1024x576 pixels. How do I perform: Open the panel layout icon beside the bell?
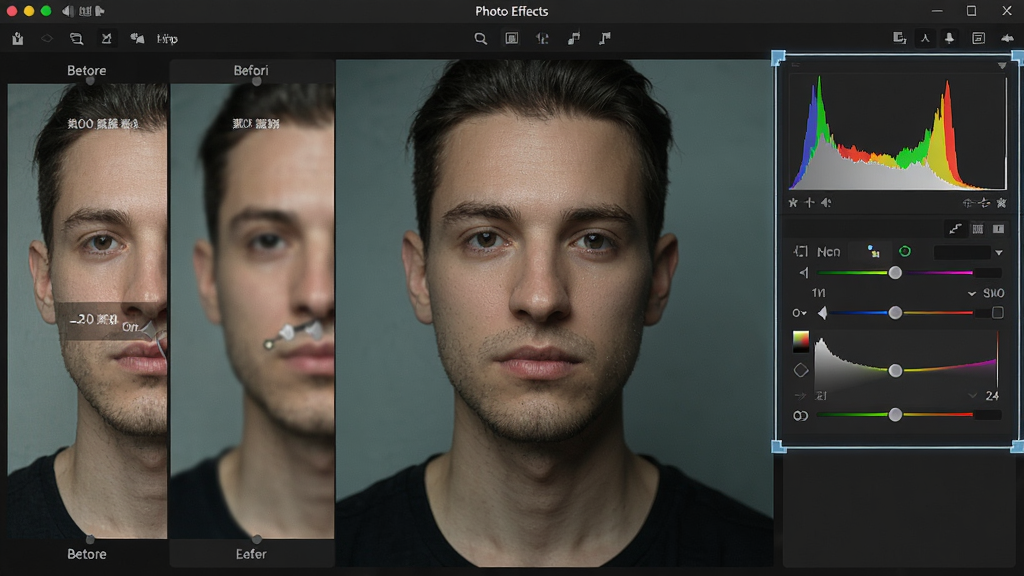click(978, 39)
